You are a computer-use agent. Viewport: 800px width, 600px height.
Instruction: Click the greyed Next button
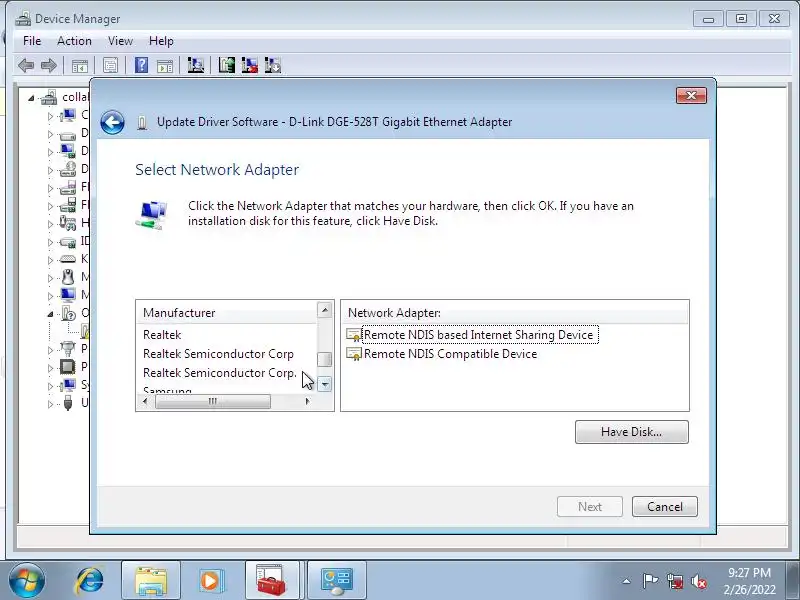pyautogui.click(x=590, y=507)
